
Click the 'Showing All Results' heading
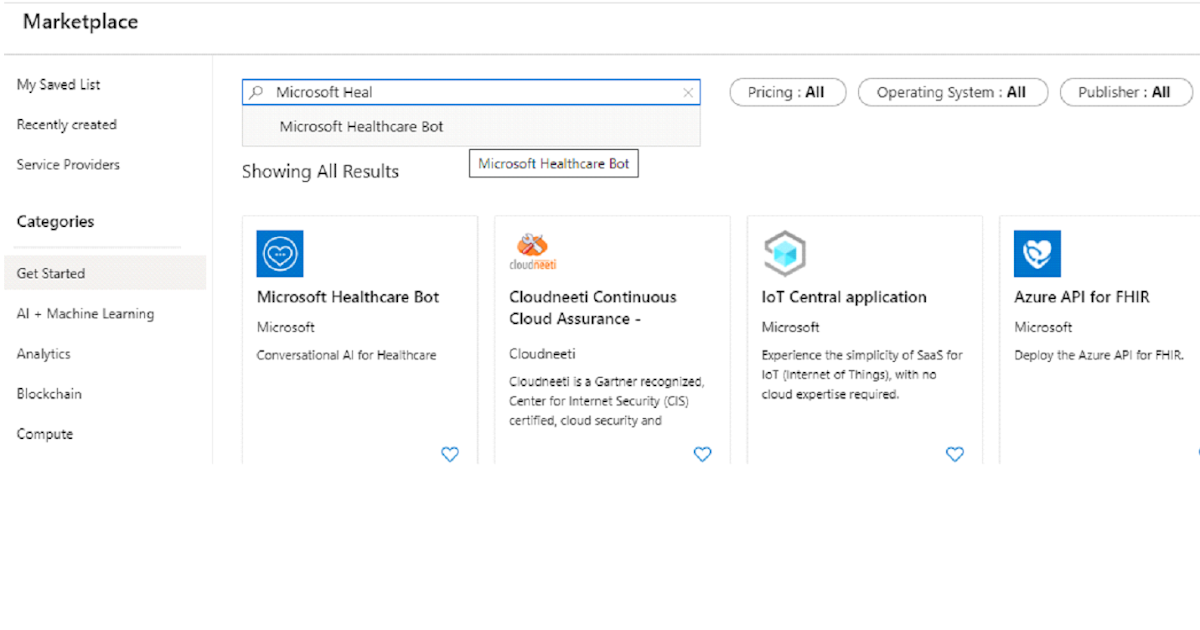tap(320, 172)
